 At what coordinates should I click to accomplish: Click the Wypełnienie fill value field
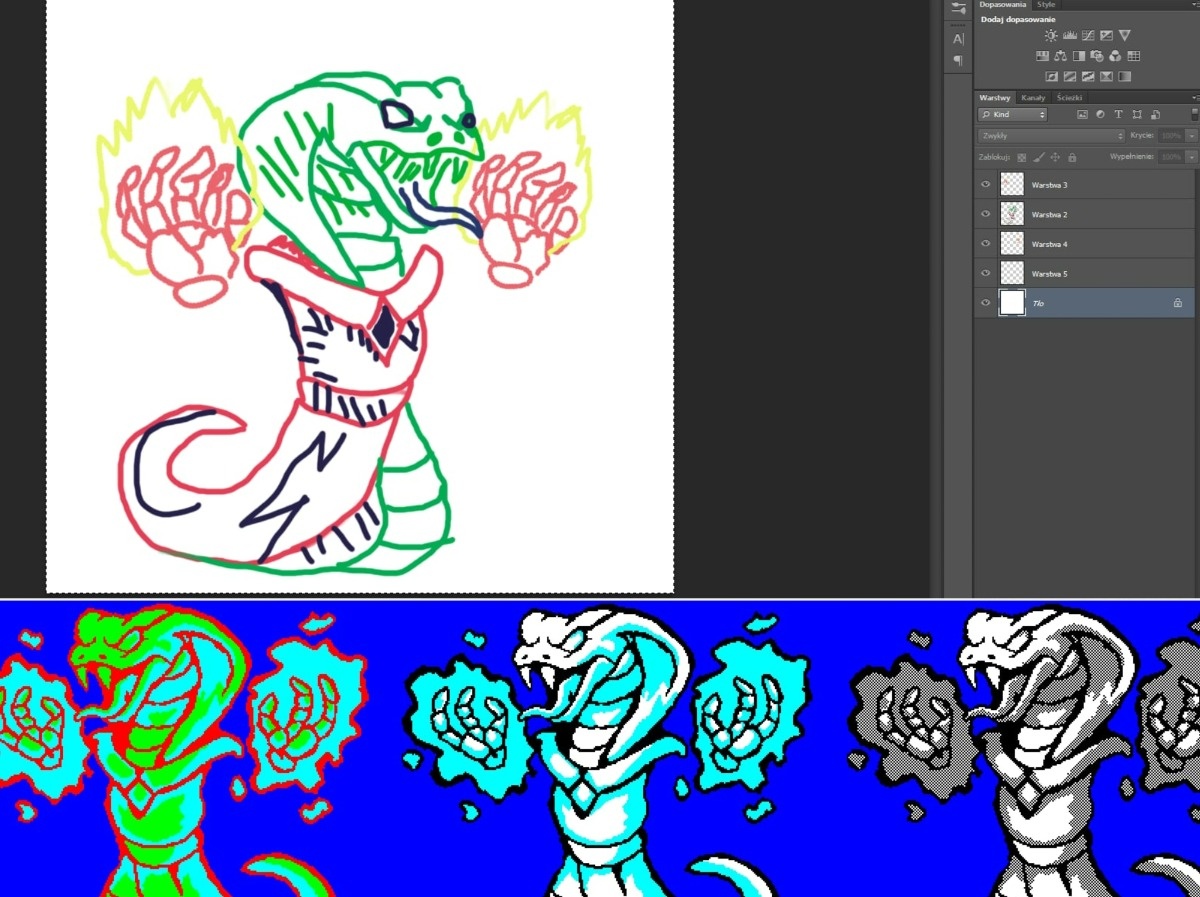pos(1171,157)
